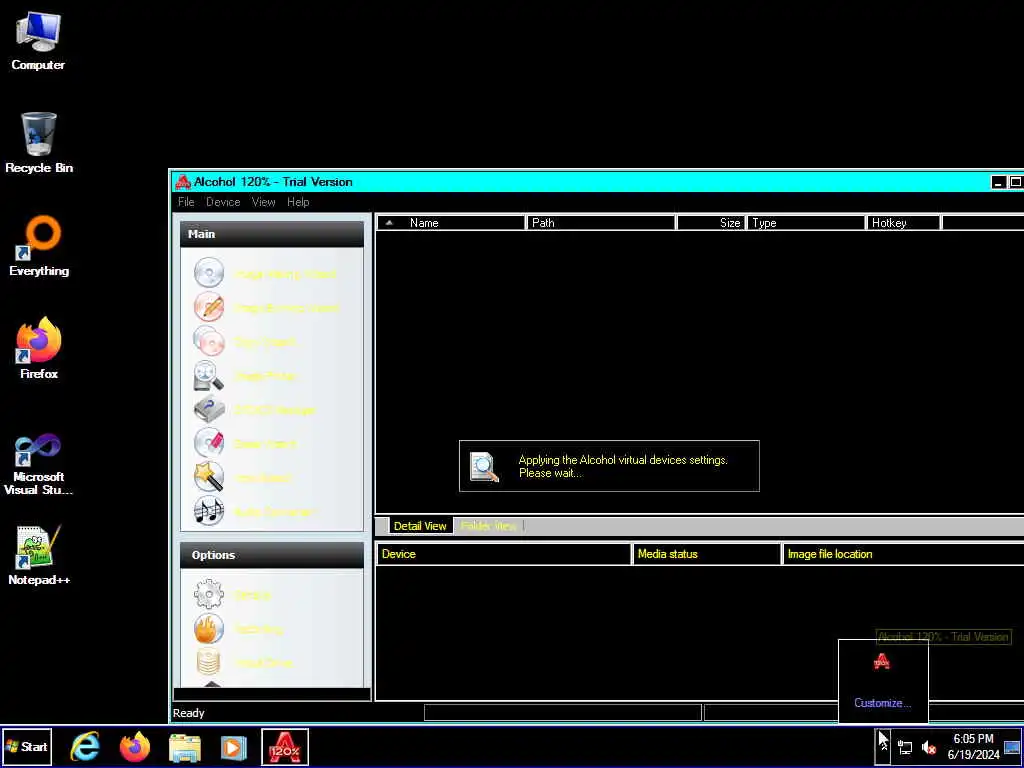
Task: Click the Customize... link in tray popup
Action: point(882,703)
